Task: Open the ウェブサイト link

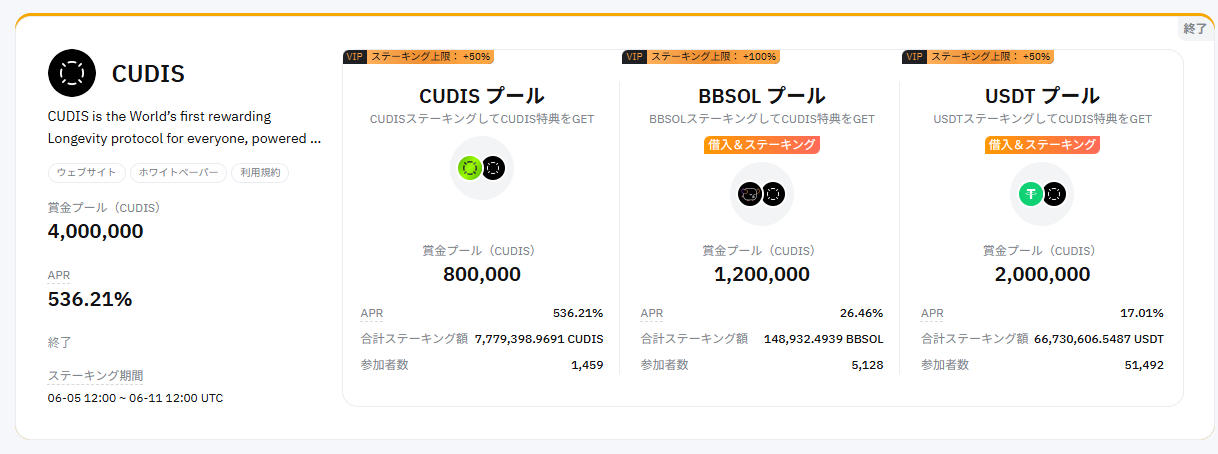Action: coord(86,173)
